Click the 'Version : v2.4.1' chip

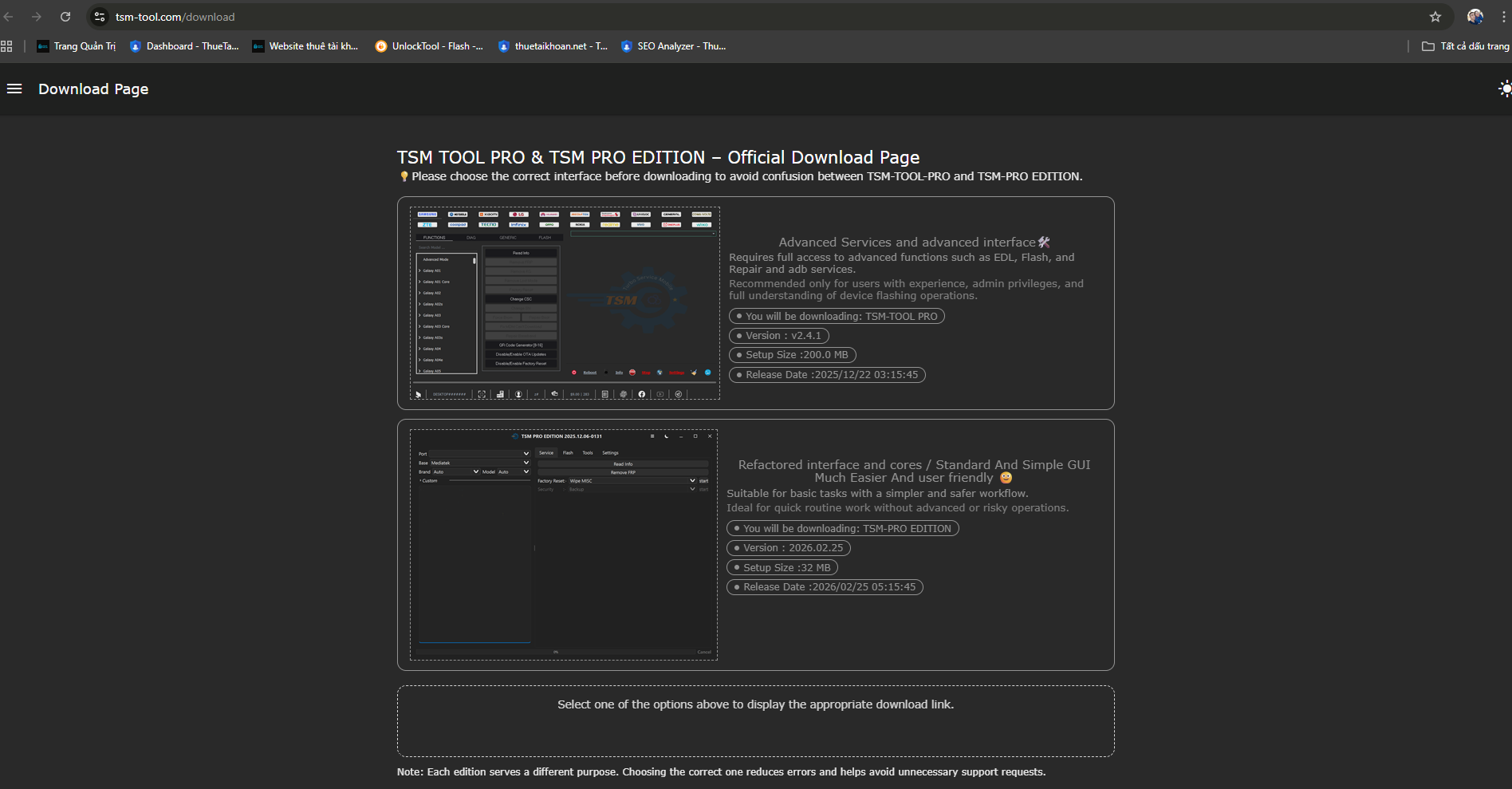779,336
